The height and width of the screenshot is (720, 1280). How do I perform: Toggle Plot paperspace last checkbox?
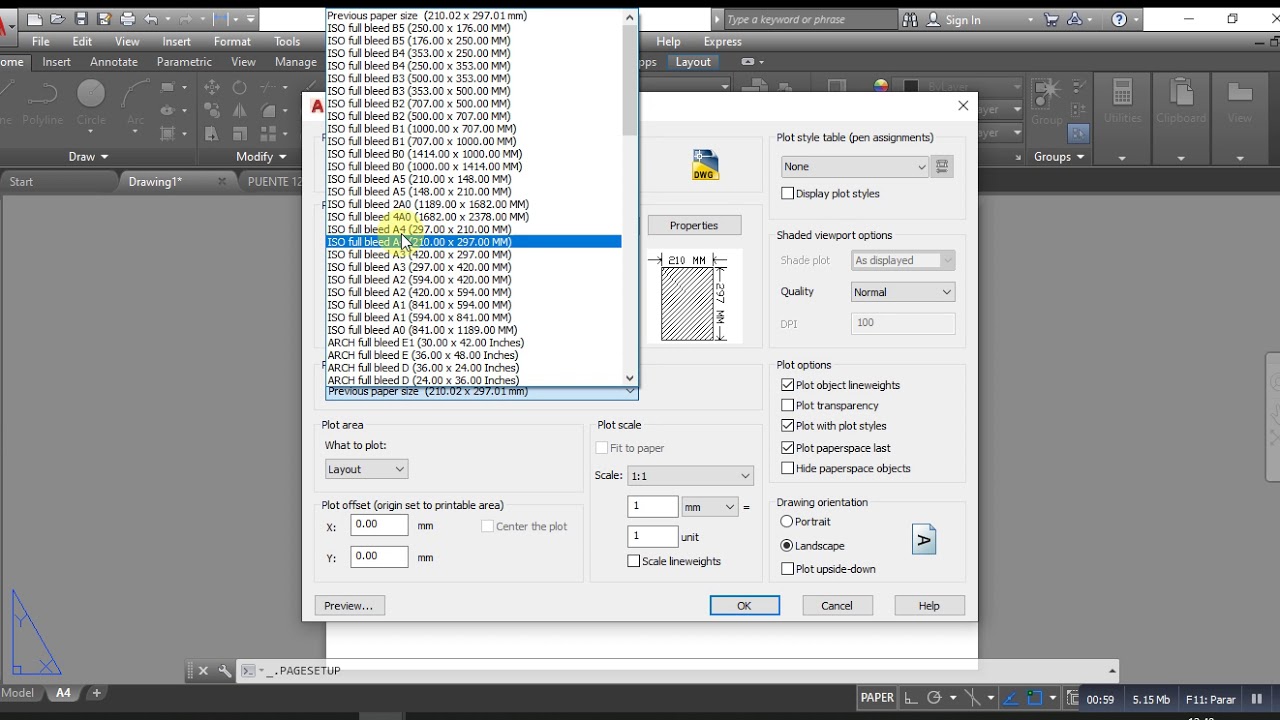pos(788,448)
